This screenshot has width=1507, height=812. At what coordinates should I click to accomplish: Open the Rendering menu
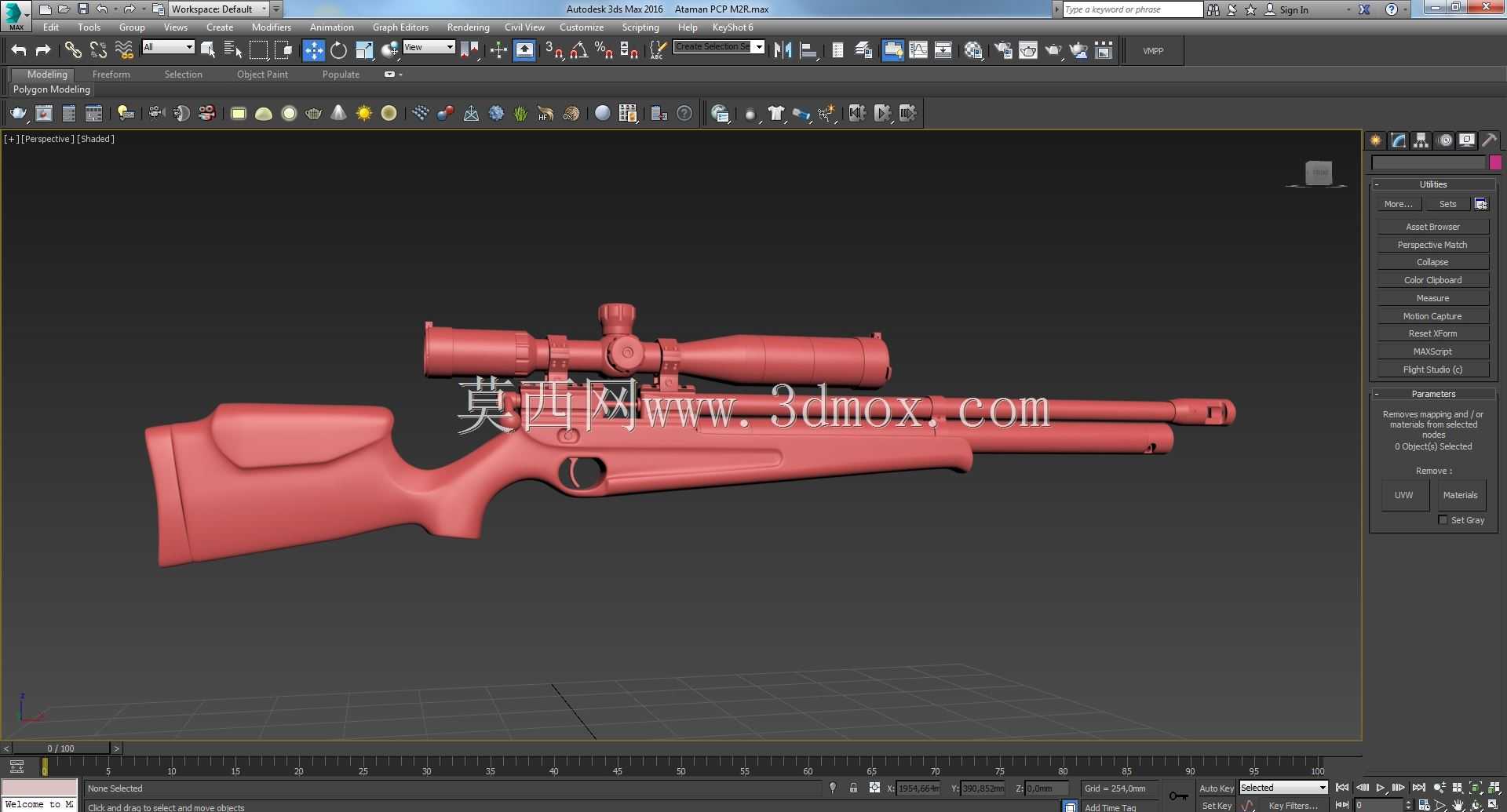pyautogui.click(x=468, y=27)
